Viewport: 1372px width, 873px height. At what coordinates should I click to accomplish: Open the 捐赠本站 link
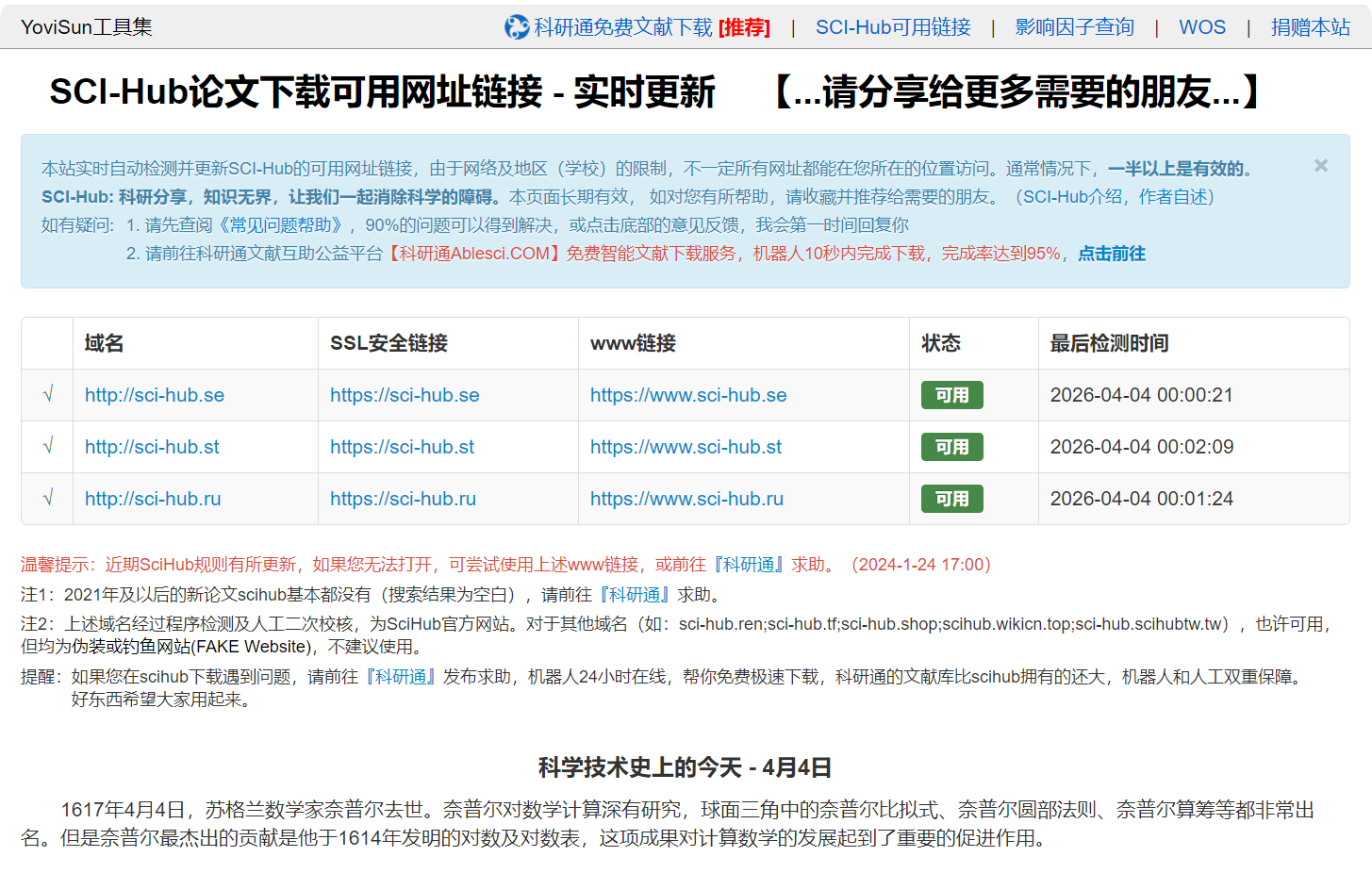pyautogui.click(x=1311, y=27)
